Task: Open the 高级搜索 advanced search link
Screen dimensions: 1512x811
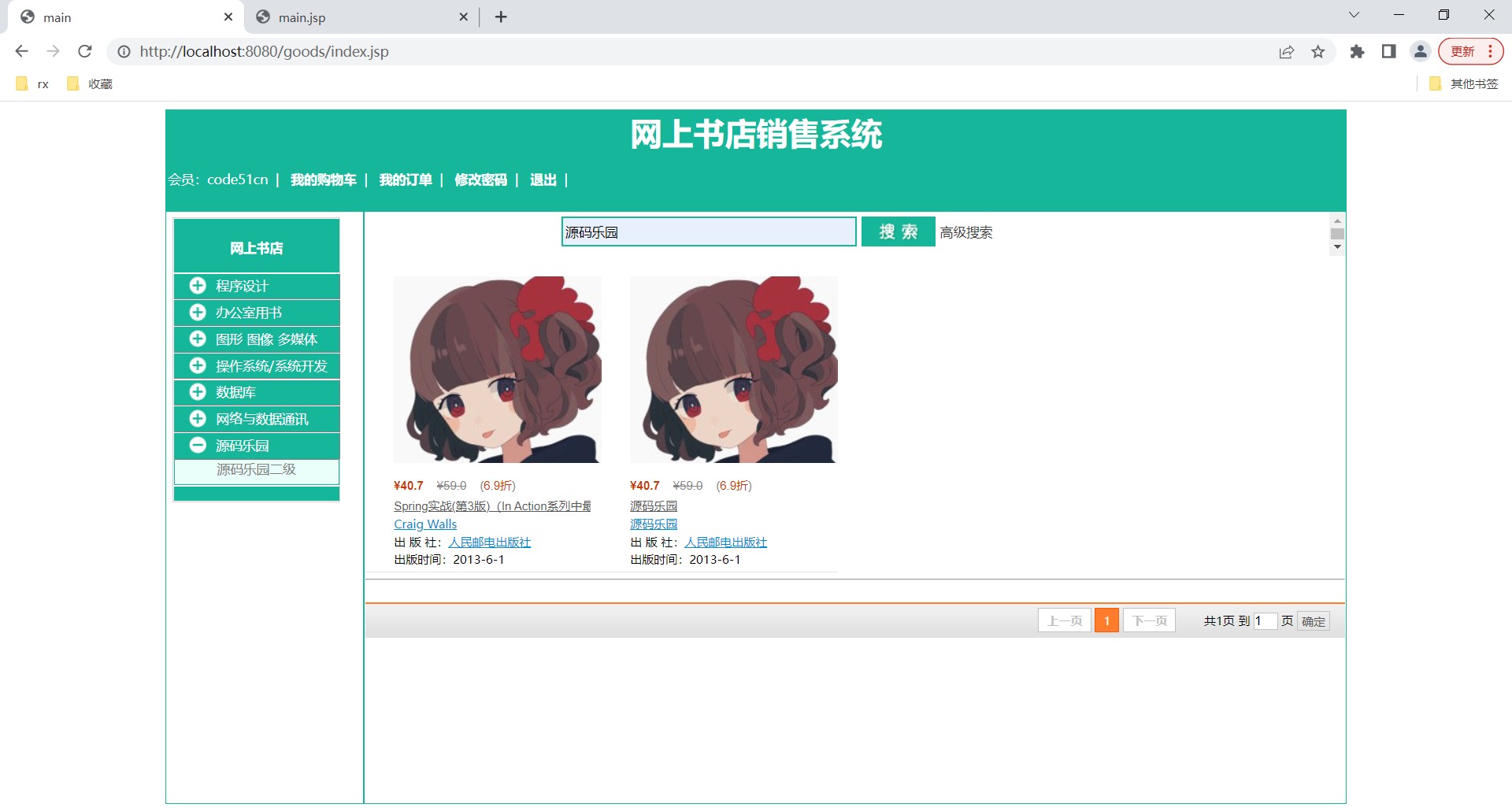Action: [x=965, y=232]
